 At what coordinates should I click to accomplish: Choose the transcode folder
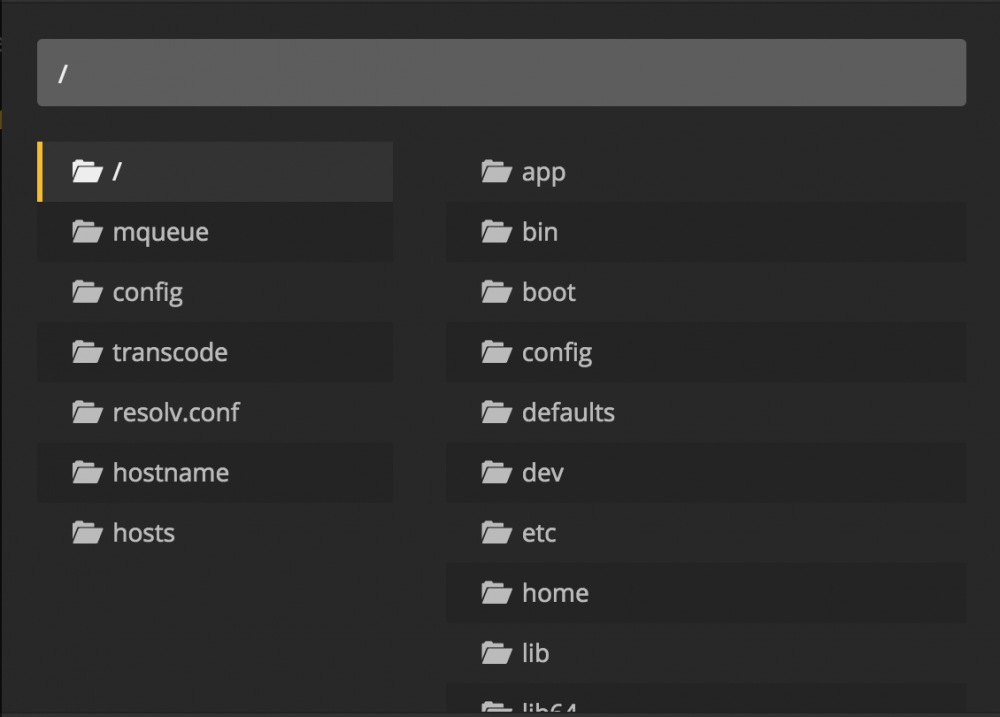tap(215, 352)
